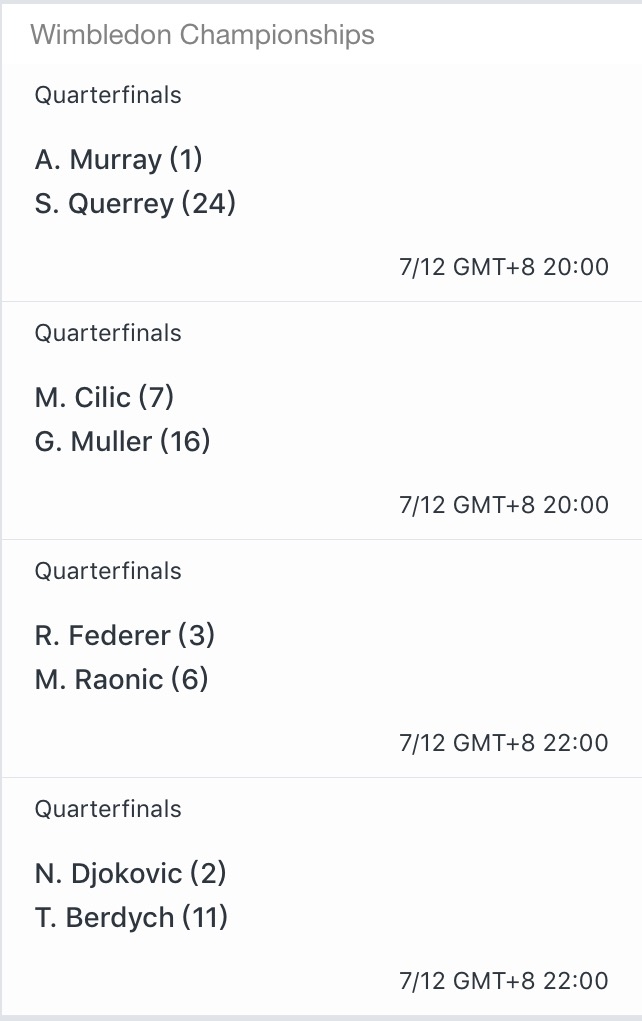
Task: Select player N. Djokovic (2)
Action: tap(130, 874)
